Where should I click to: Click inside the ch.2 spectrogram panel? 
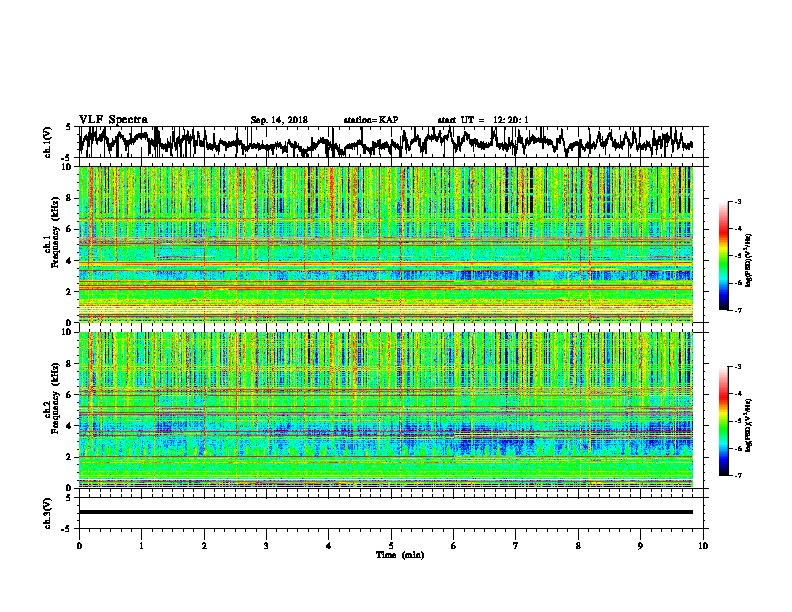[385, 410]
